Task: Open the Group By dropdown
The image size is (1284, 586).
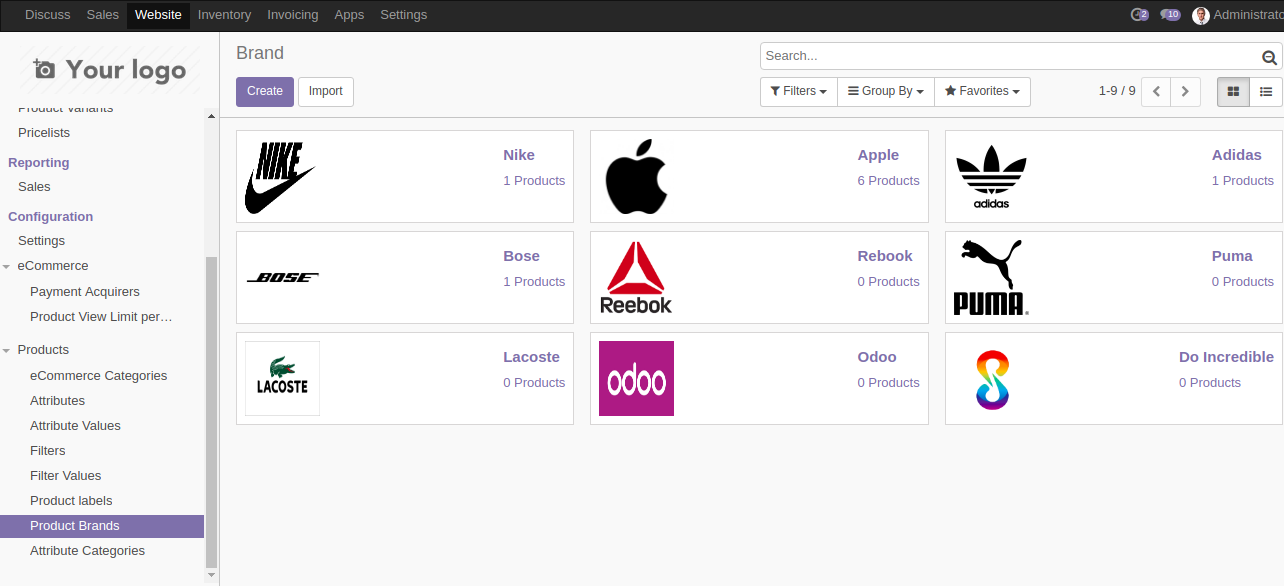Action: tap(886, 91)
